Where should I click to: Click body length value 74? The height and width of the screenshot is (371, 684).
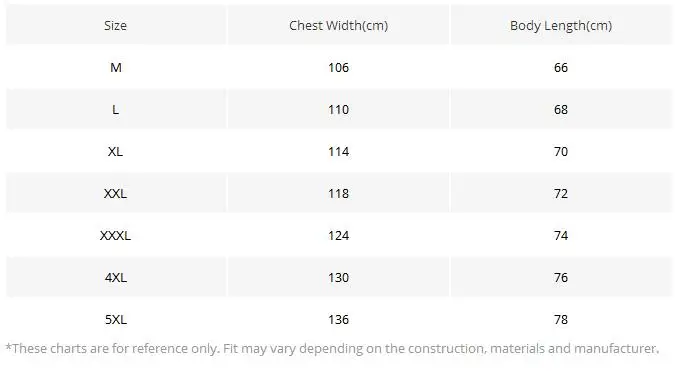pos(561,236)
